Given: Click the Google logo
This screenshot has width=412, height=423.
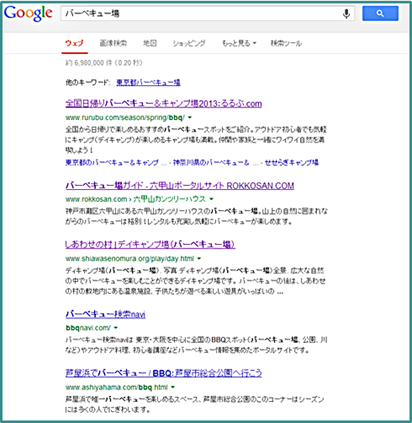Looking at the screenshot, I should pos(28,14).
